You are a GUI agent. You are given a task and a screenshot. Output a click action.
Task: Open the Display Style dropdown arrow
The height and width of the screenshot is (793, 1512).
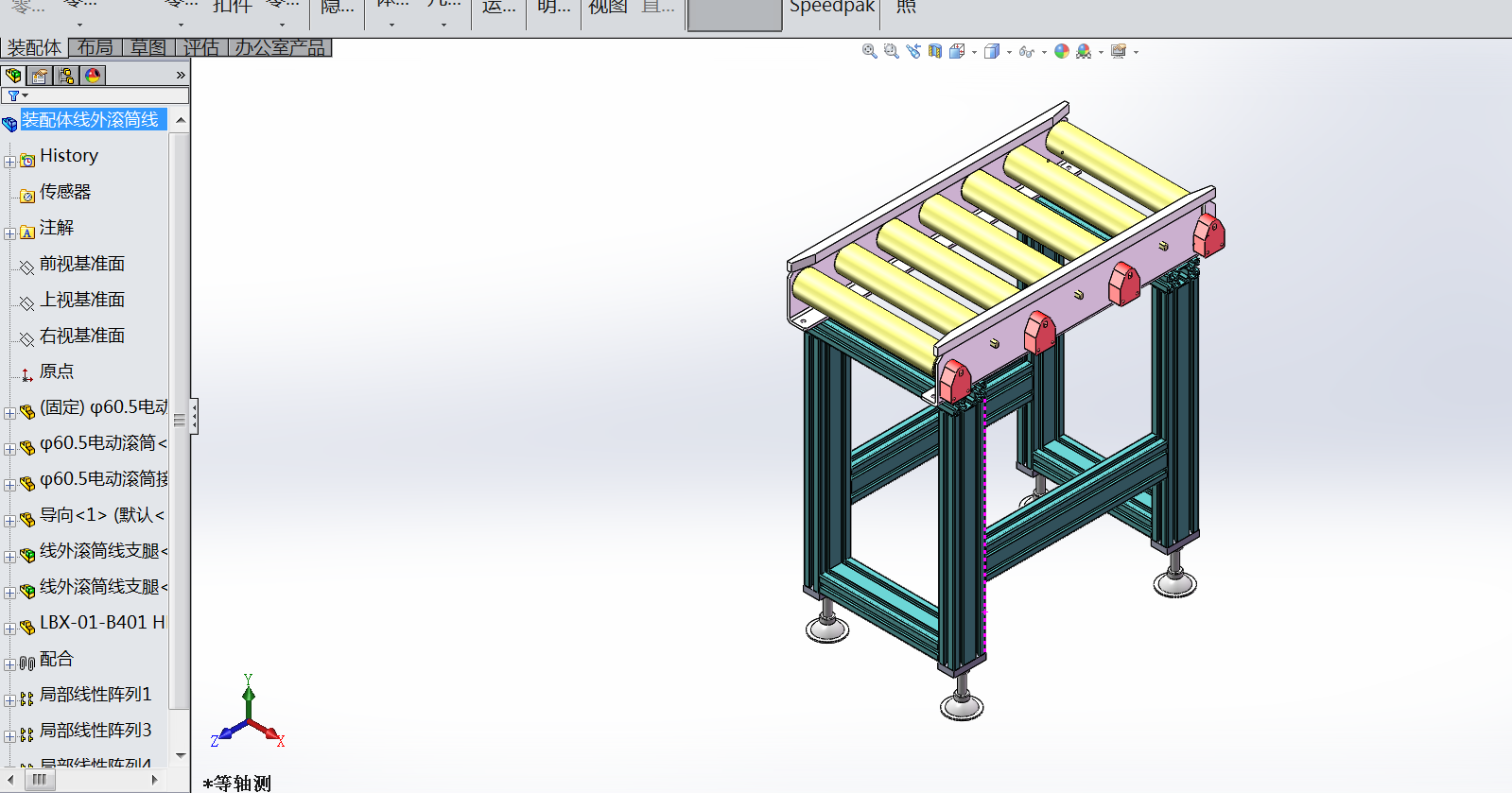[1009, 53]
